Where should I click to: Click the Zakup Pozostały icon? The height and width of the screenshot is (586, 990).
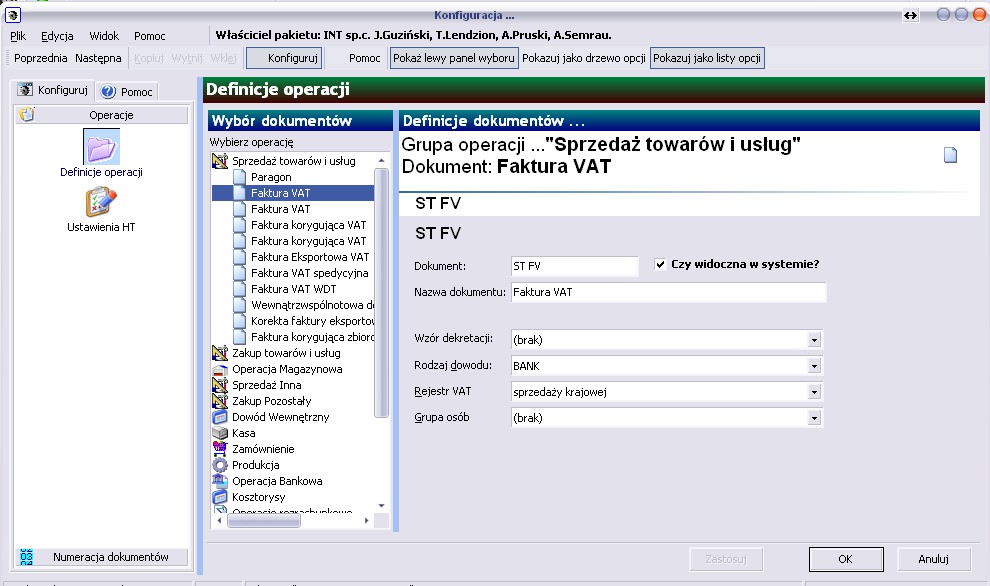[x=220, y=401]
